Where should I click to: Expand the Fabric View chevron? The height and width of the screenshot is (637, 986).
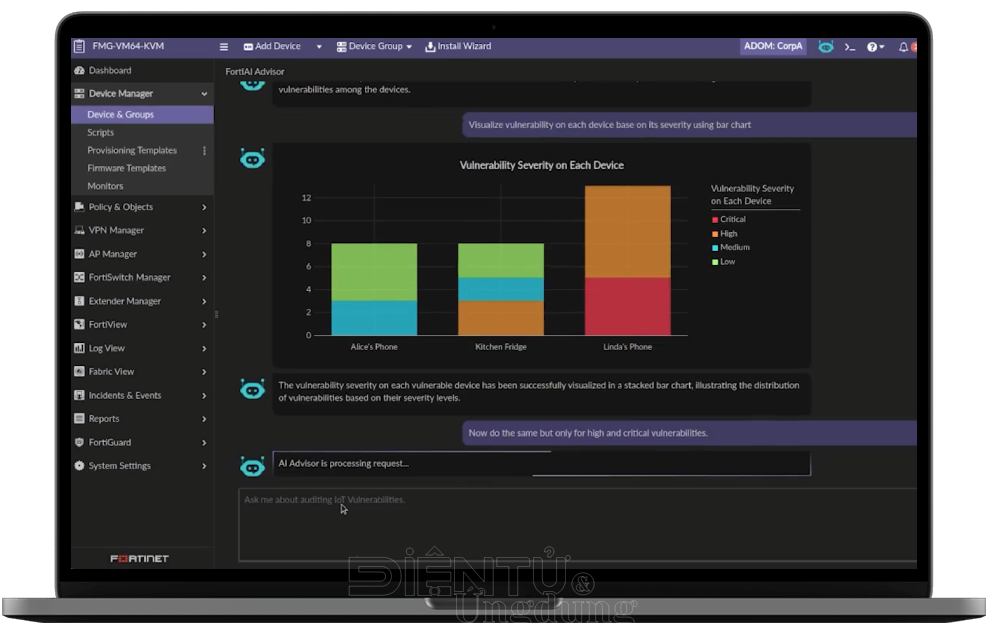204,372
